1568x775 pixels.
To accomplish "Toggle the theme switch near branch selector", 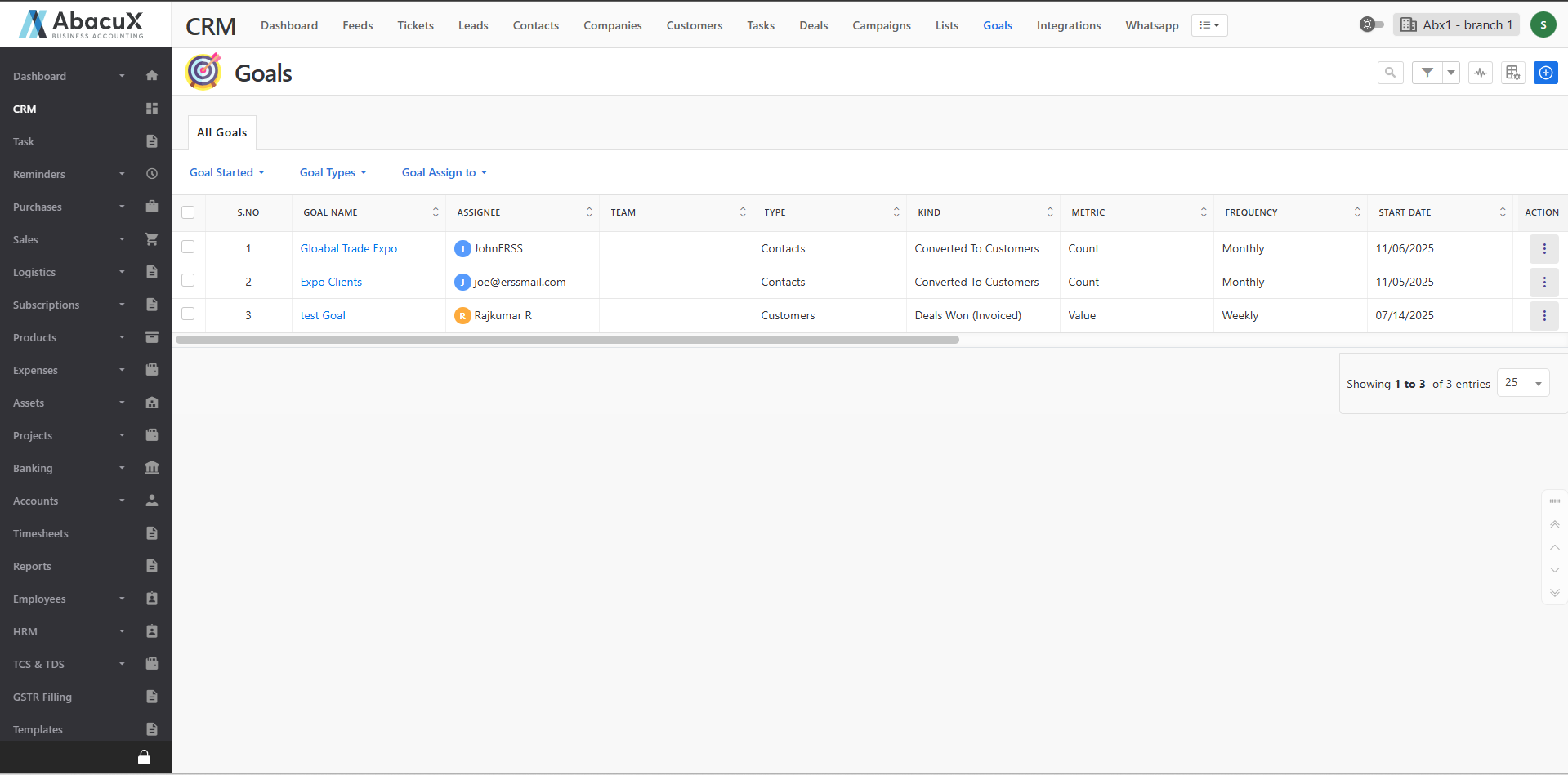I will (x=1371, y=24).
